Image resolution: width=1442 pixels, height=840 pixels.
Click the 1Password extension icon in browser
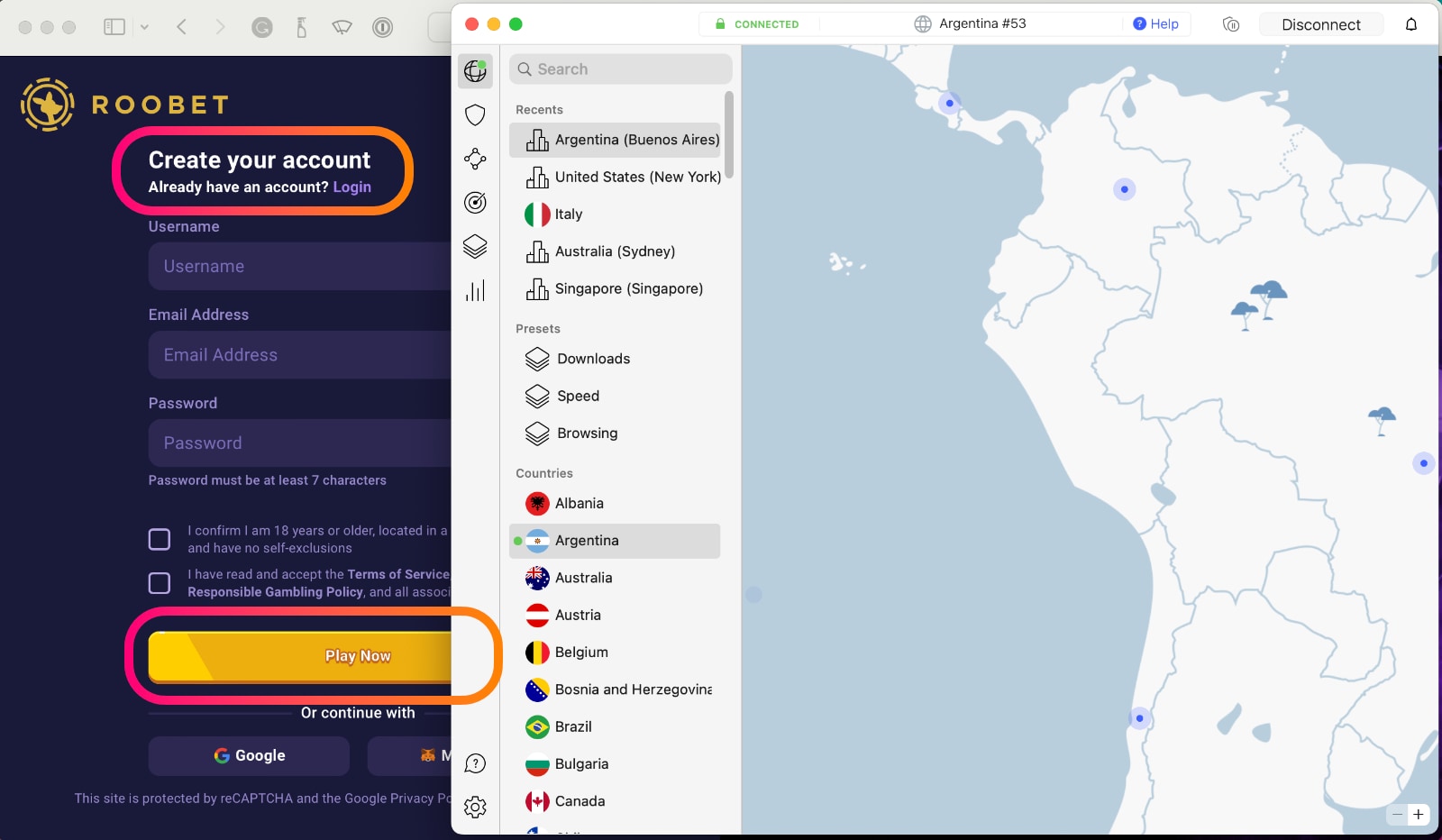pyautogui.click(x=382, y=28)
